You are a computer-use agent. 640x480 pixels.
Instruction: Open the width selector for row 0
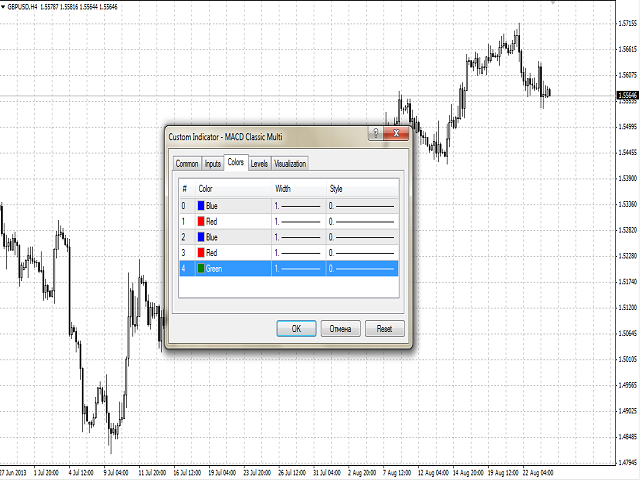click(299, 206)
